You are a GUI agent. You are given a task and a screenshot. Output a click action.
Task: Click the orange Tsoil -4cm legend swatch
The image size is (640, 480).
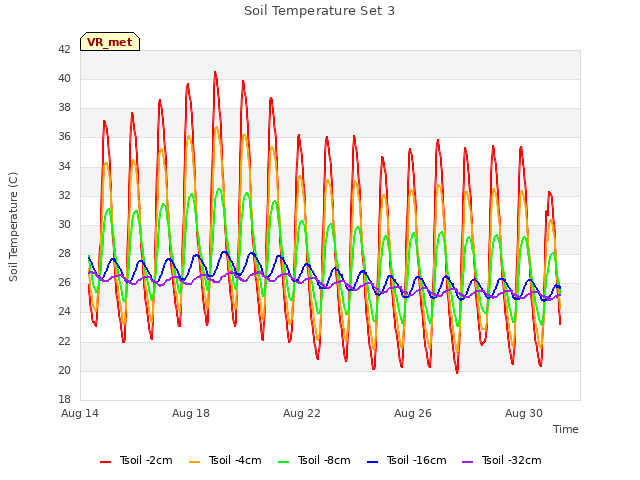coord(194,462)
